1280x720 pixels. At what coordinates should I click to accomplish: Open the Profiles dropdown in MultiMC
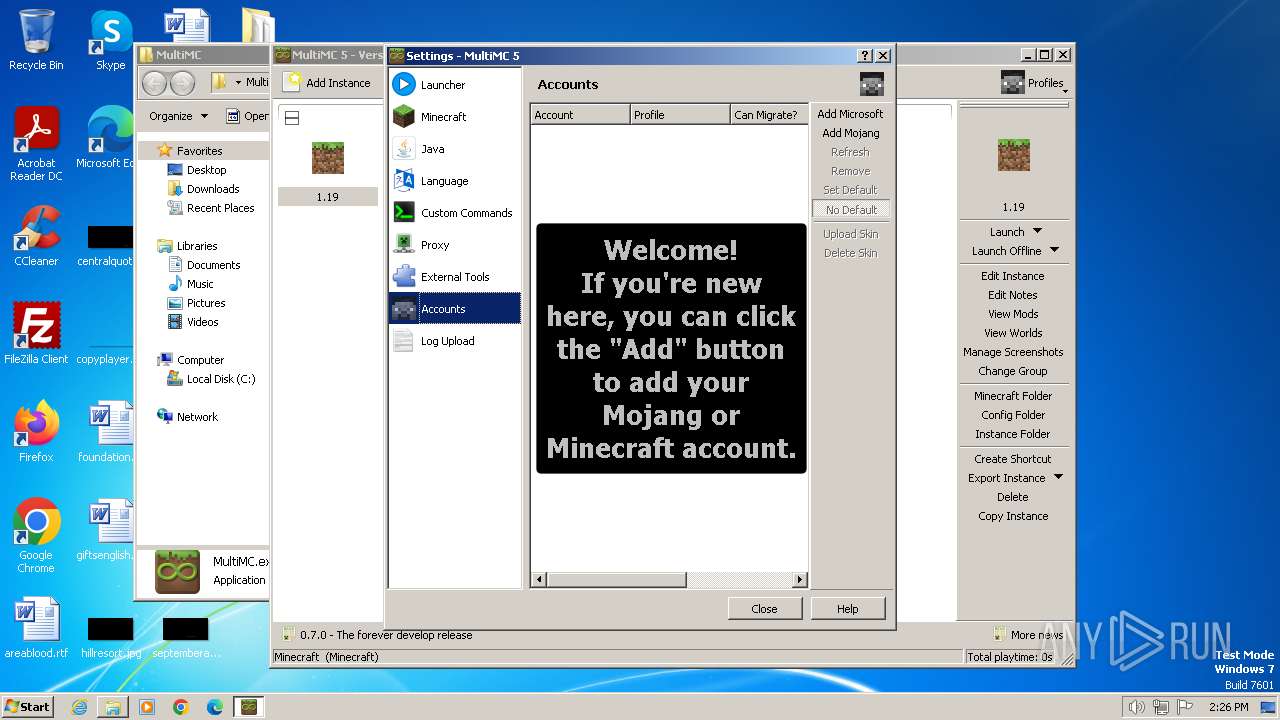tap(1034, 83)
